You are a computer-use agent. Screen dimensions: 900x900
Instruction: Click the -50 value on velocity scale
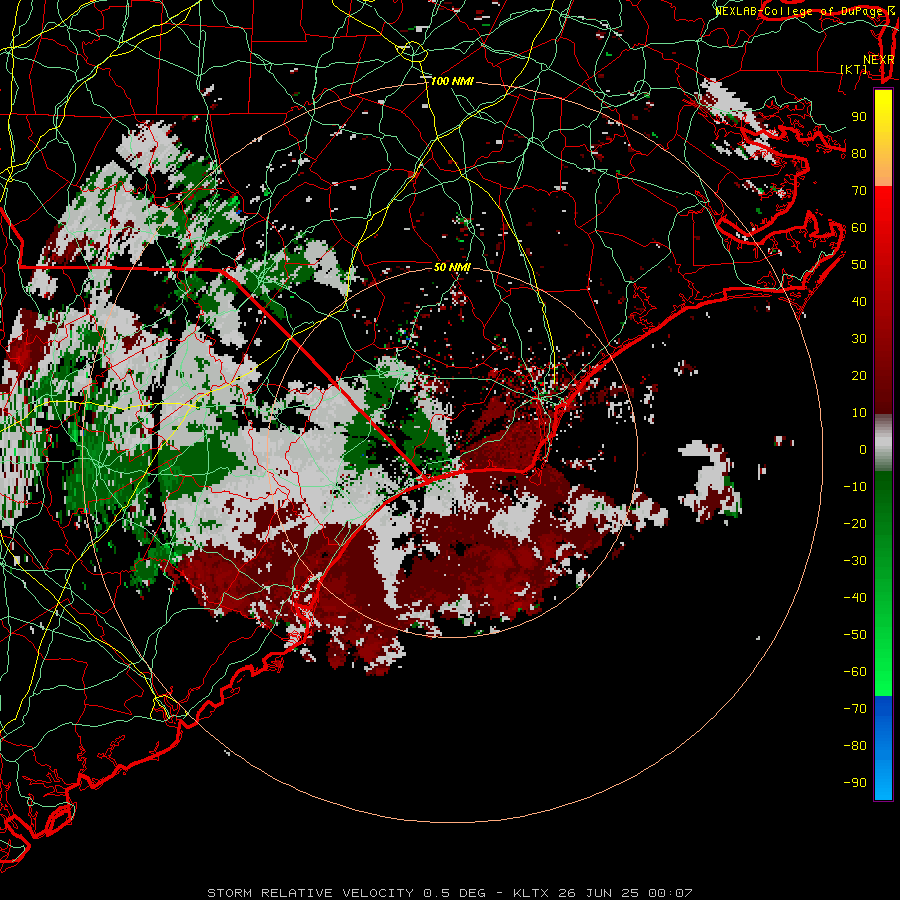click(855, 635)
